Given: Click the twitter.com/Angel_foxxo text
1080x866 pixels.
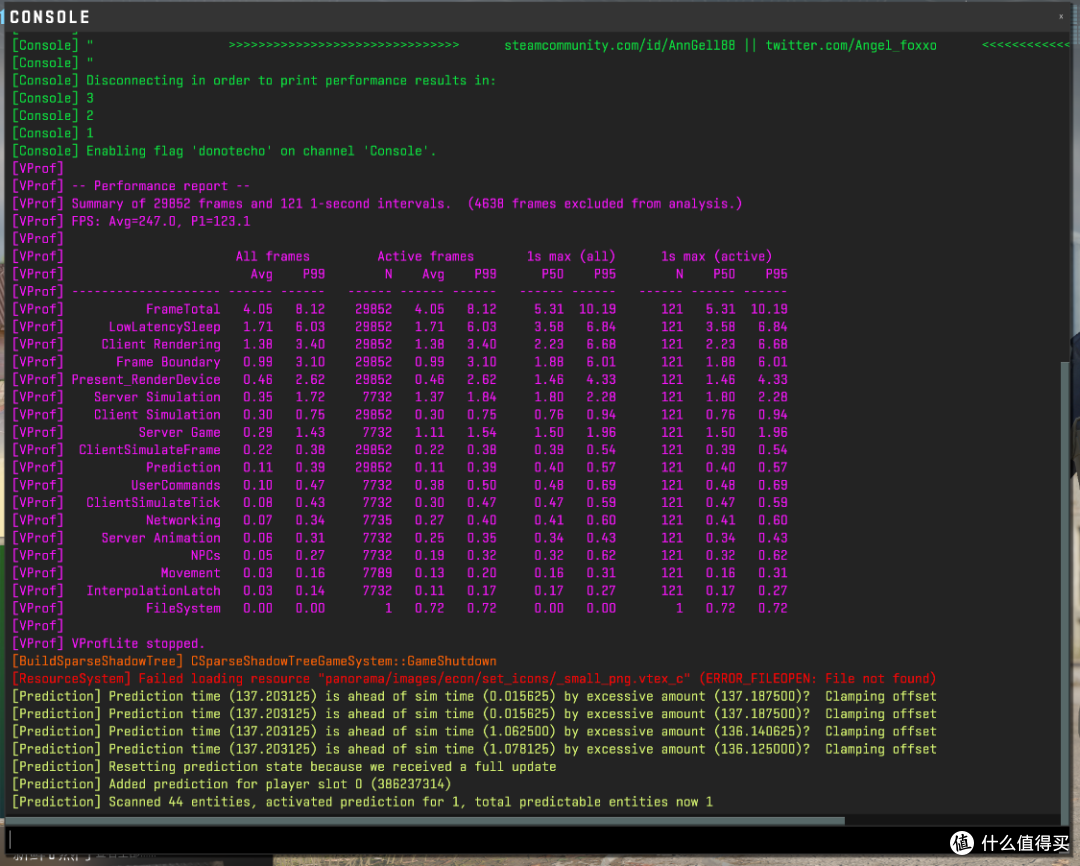Looking at the screenshot, I should pos(851,45).
